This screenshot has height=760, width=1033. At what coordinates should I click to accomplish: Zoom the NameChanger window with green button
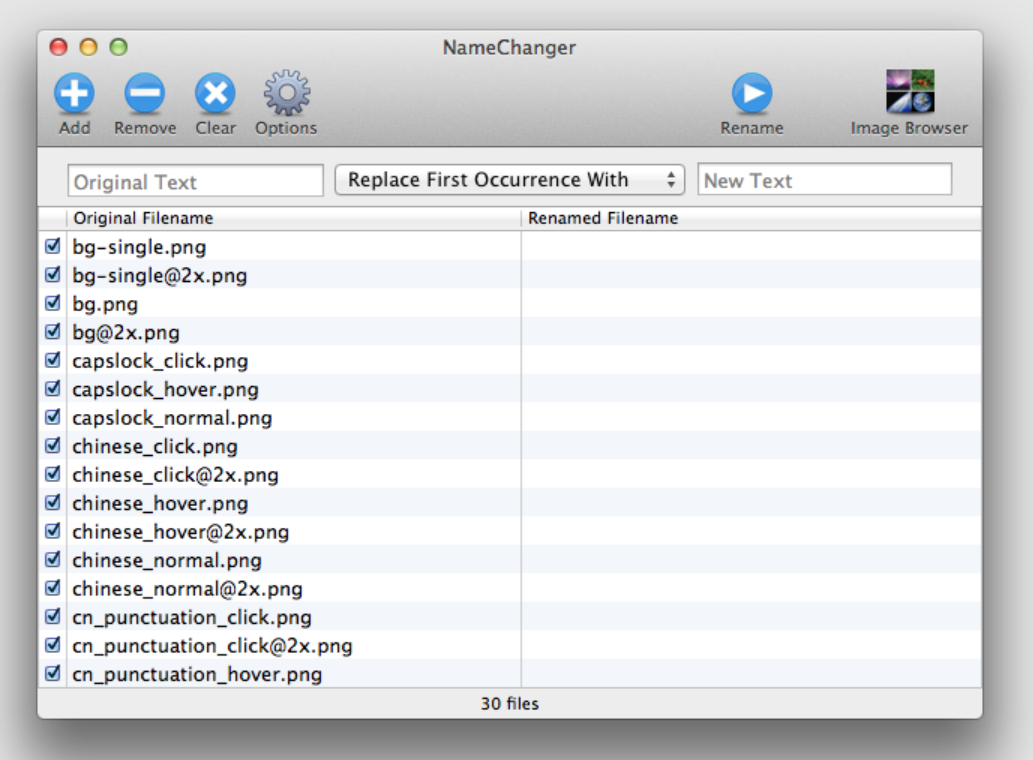[x=119, y=47]
